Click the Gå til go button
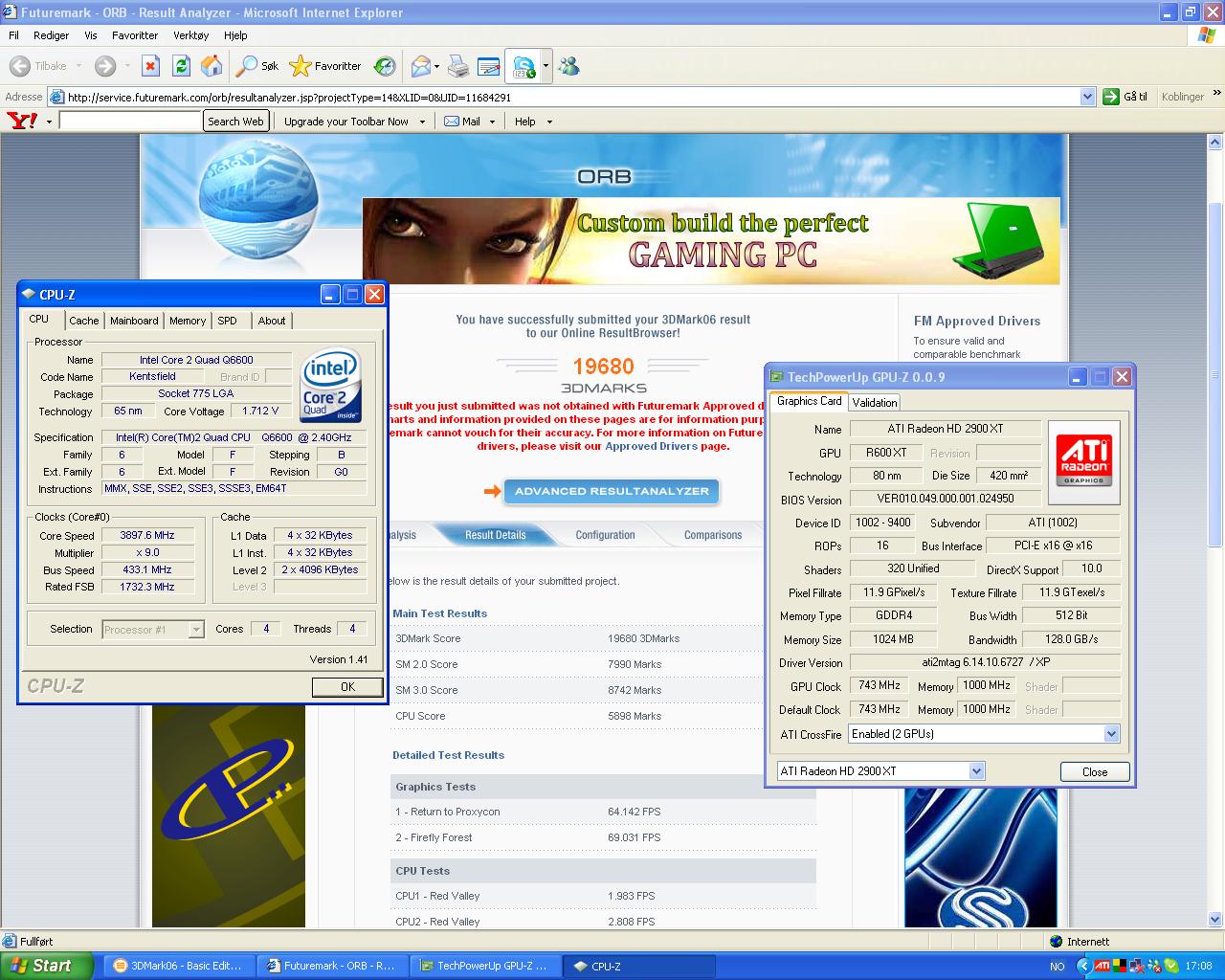 coord(1125,97)
